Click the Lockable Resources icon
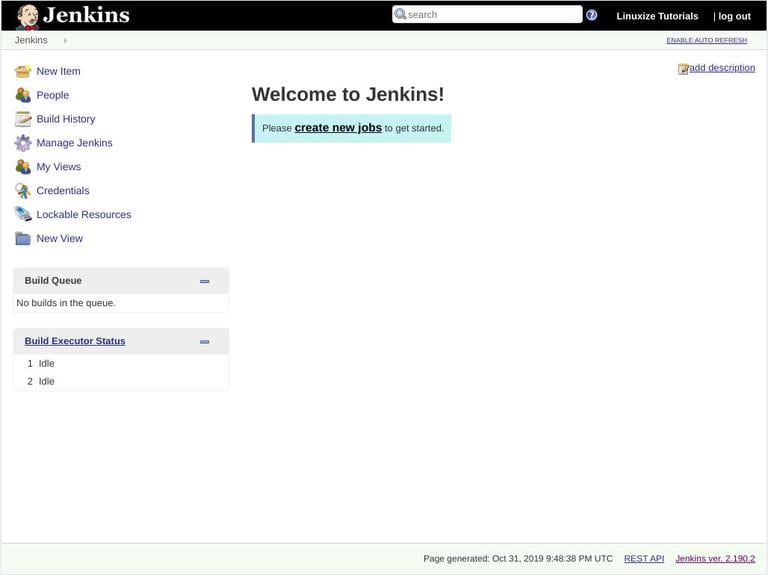Screen dimensions: 768x575 [x=23, y=214]
